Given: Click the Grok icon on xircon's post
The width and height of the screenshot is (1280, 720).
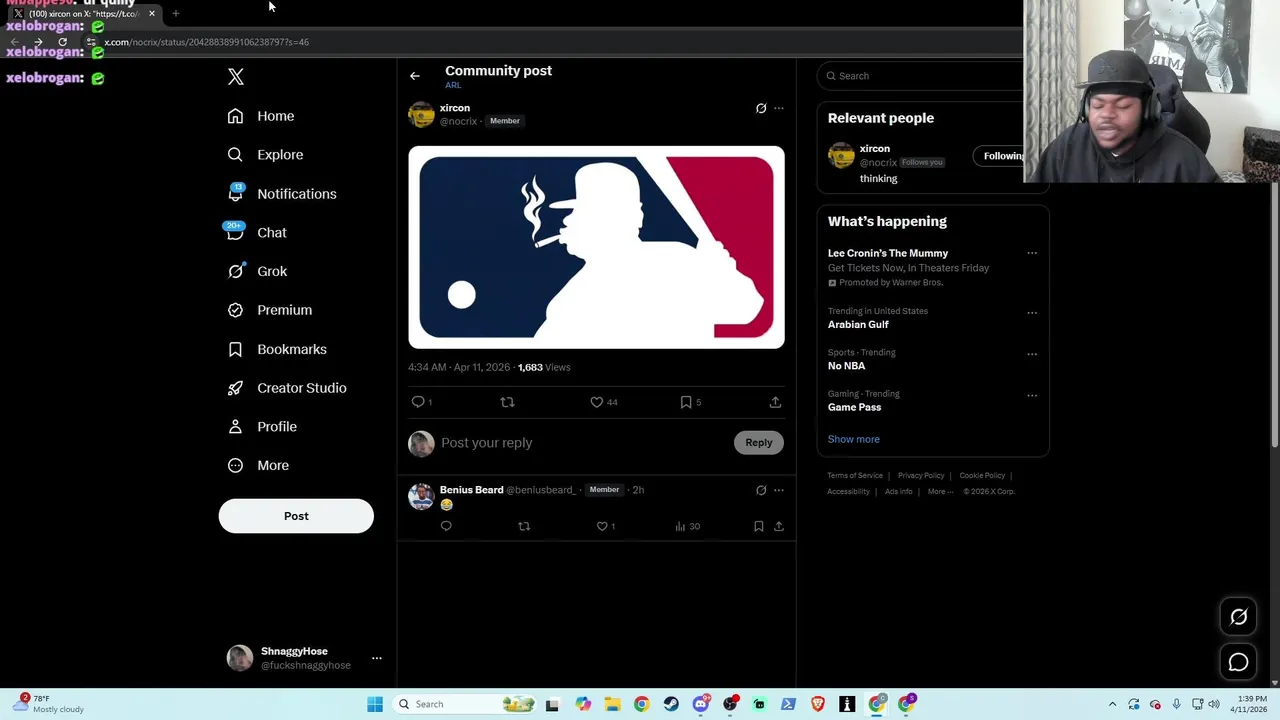Looking at the screenshot, I should coord(761,108).
